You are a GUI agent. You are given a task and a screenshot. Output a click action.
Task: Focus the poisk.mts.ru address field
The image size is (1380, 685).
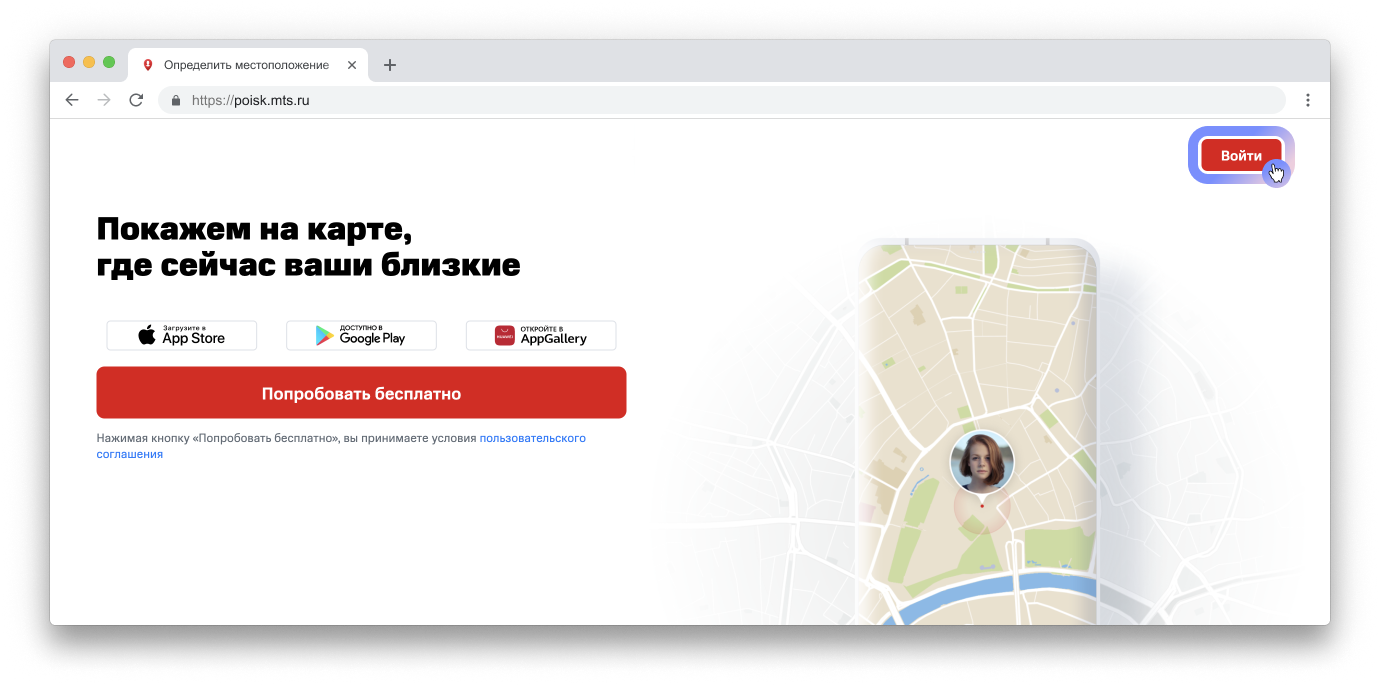tap(700, 100)
